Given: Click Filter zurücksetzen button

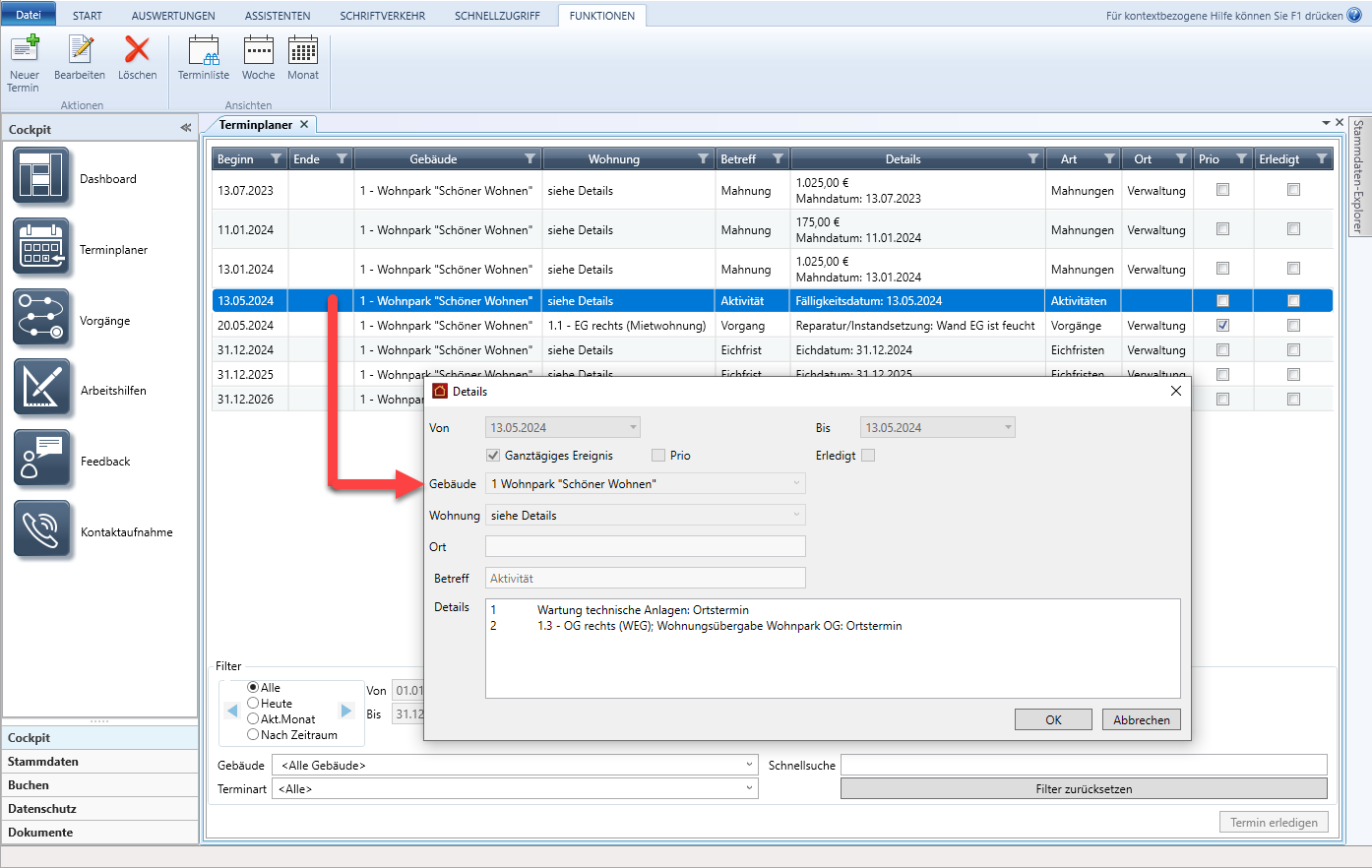Looking at the screenshot, I should pyautogui.click(x=1084, y=789).
